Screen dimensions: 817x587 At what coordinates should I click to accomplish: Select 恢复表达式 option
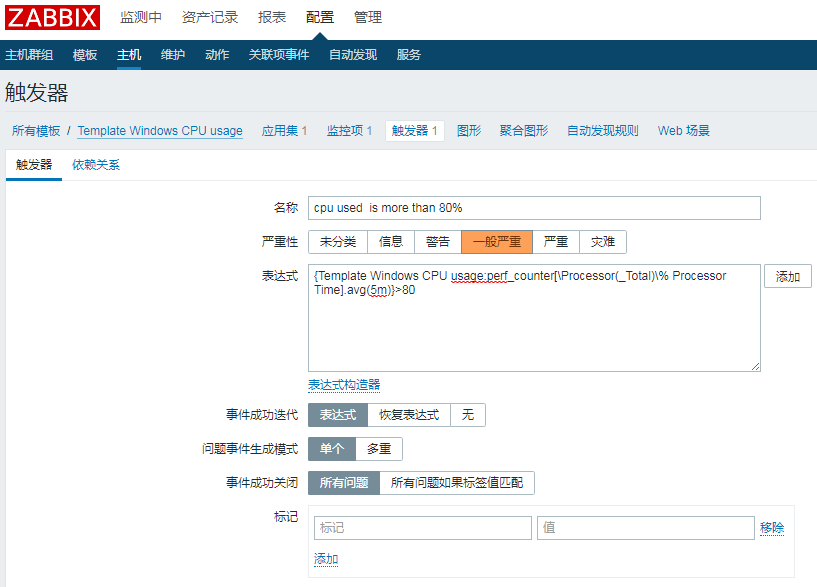(409, 415)
